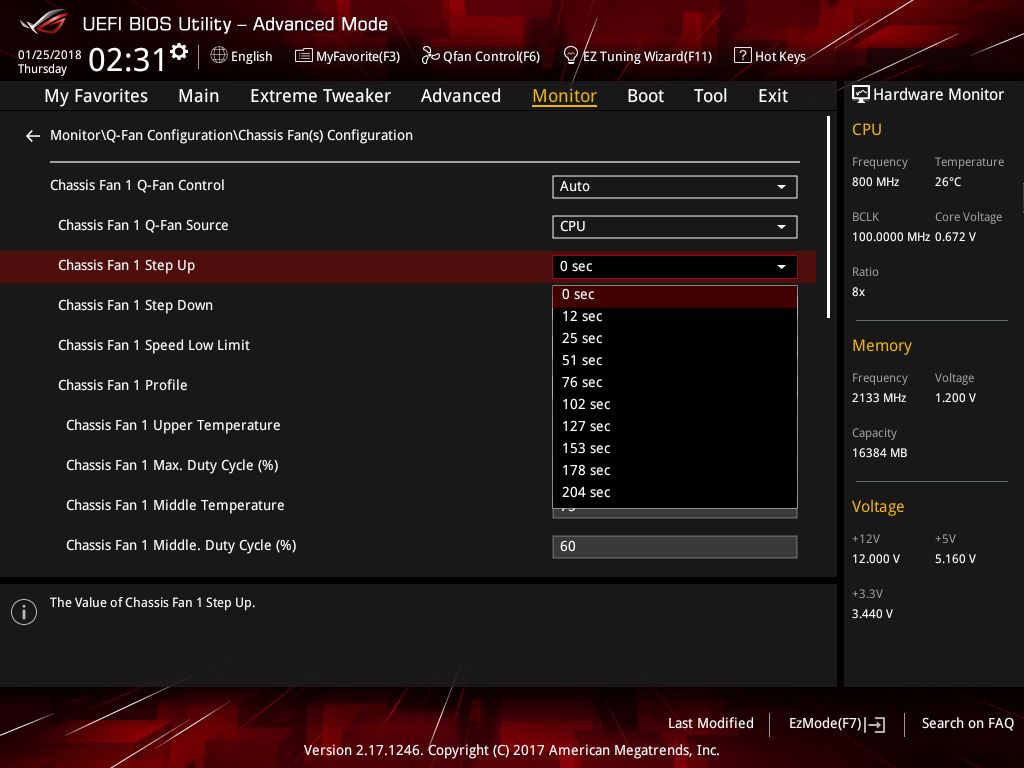Click the settings gear next to the clock
The width and height of the screenshot is (1024, 768).
179,52
